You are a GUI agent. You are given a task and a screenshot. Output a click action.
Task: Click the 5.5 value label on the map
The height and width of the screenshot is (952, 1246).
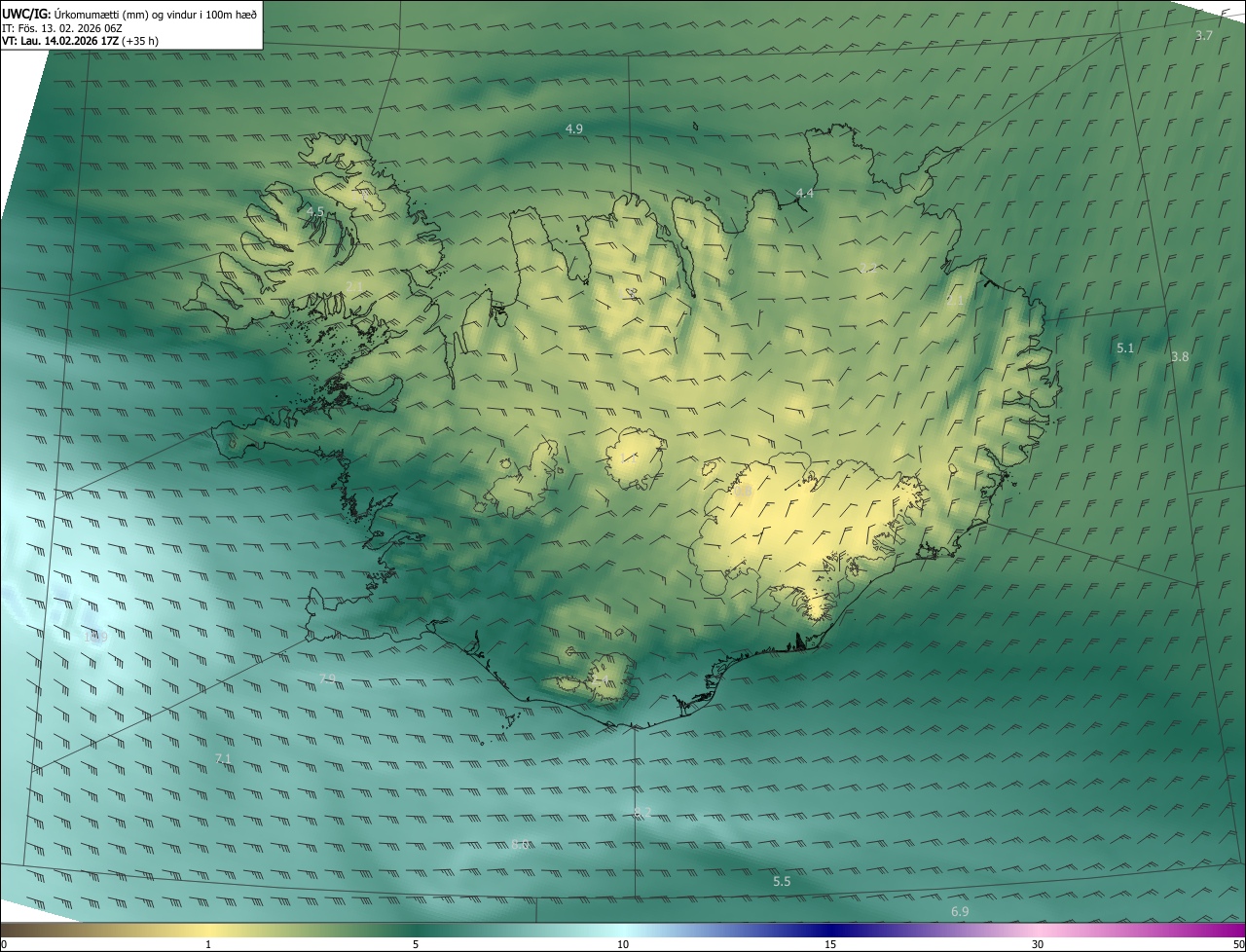click(x=782, y=881)
